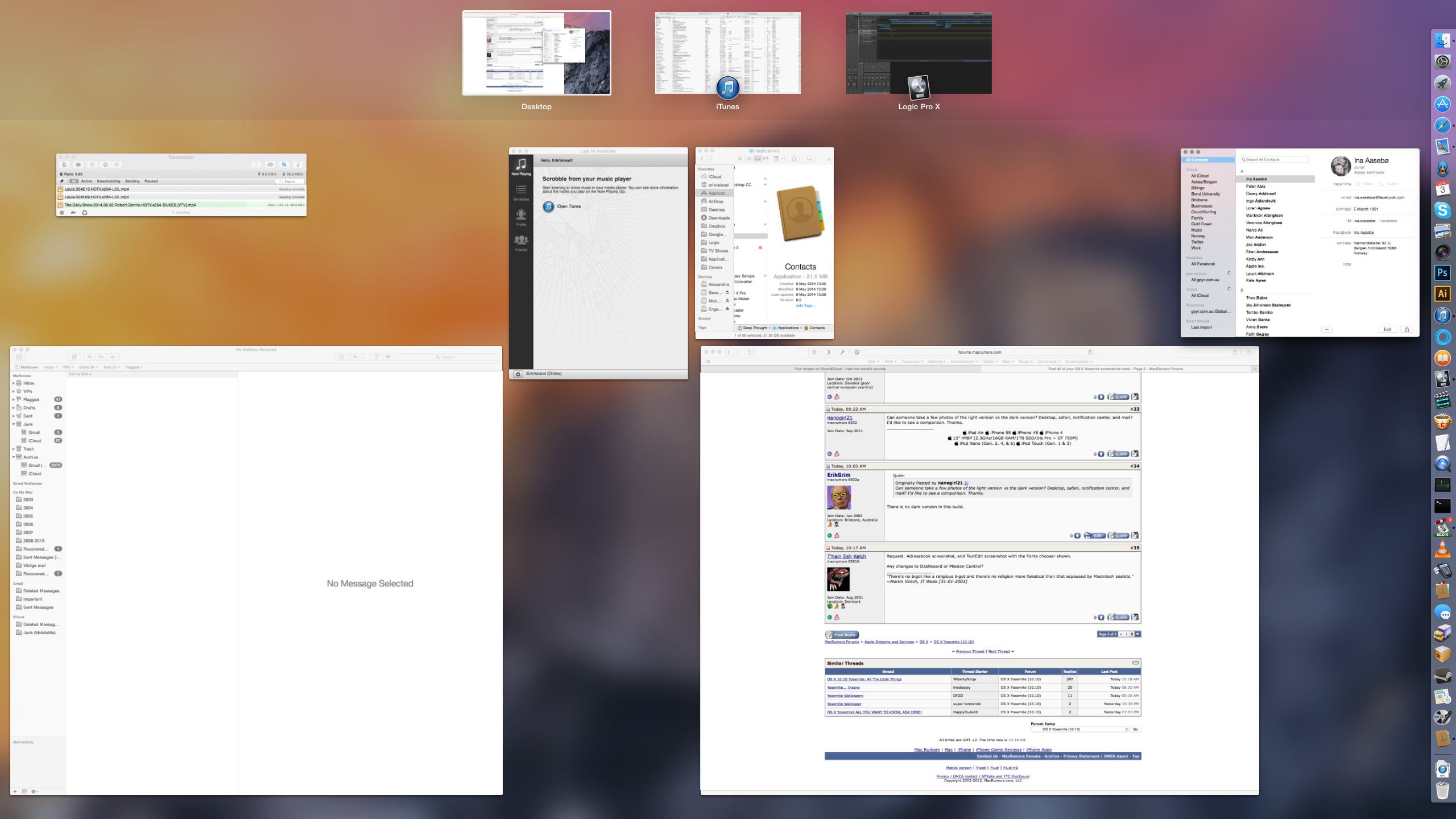Screen dimensions: 1456x819
Task: Toggle the turtle speed limit in Transmission
Action: click(x=73, y=213)
